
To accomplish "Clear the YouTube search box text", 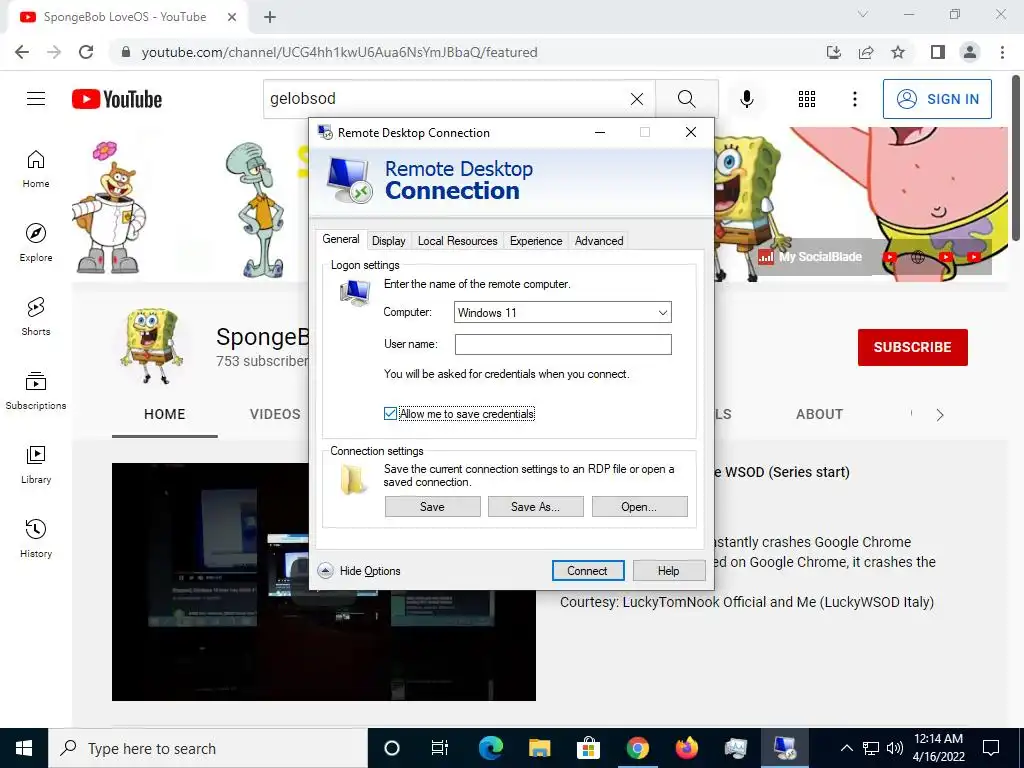I will (637, 99).
